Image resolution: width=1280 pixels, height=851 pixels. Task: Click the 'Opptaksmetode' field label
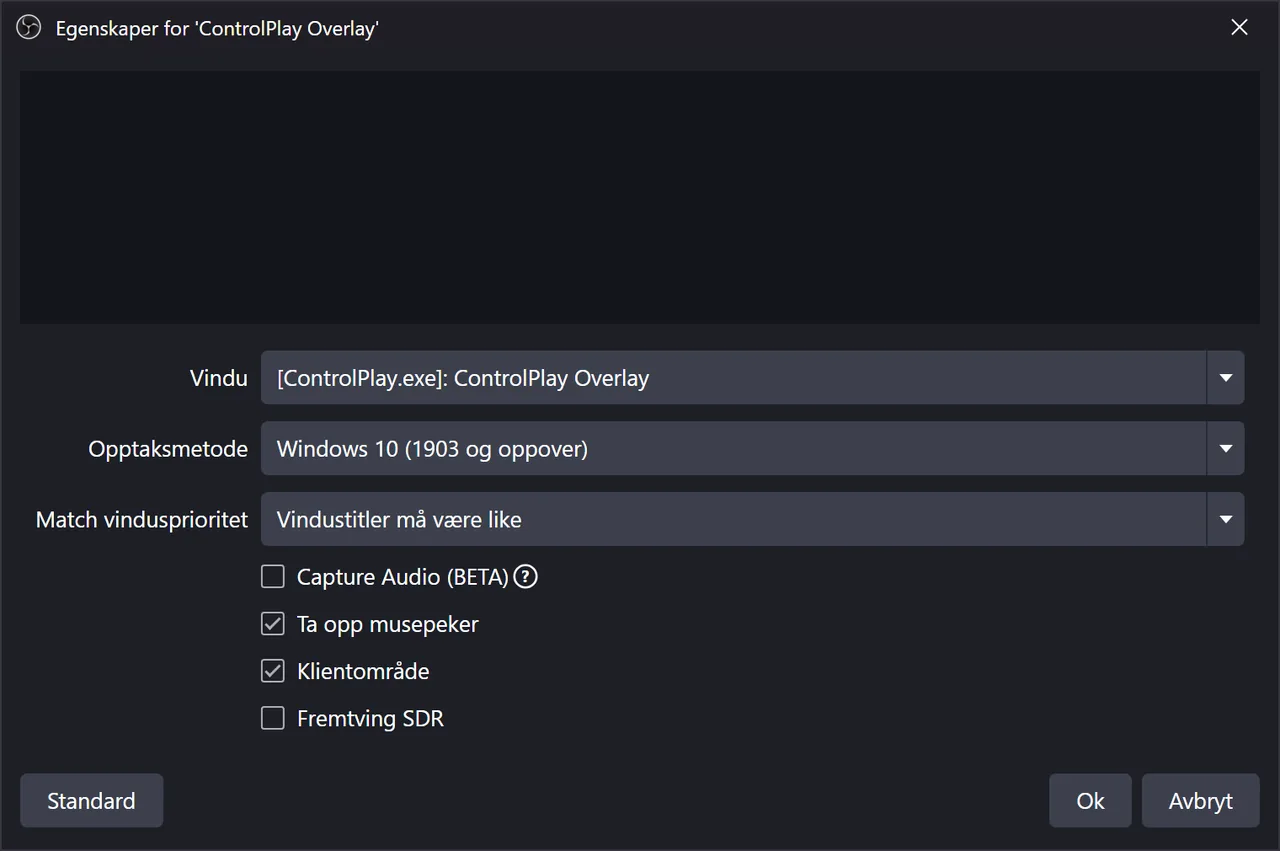(x=168, y=449)
